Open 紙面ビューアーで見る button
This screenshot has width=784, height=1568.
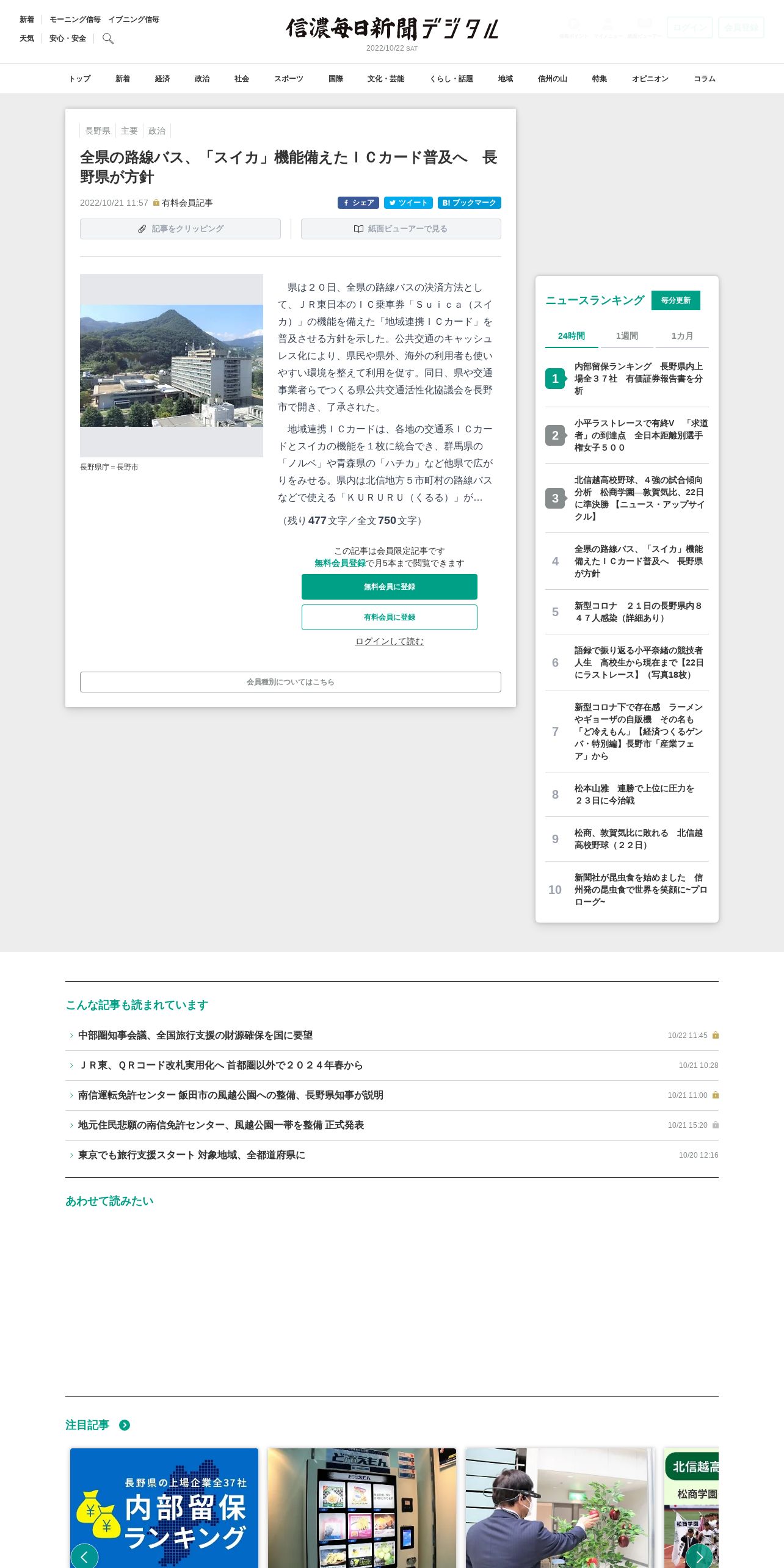tap(401, 229)
